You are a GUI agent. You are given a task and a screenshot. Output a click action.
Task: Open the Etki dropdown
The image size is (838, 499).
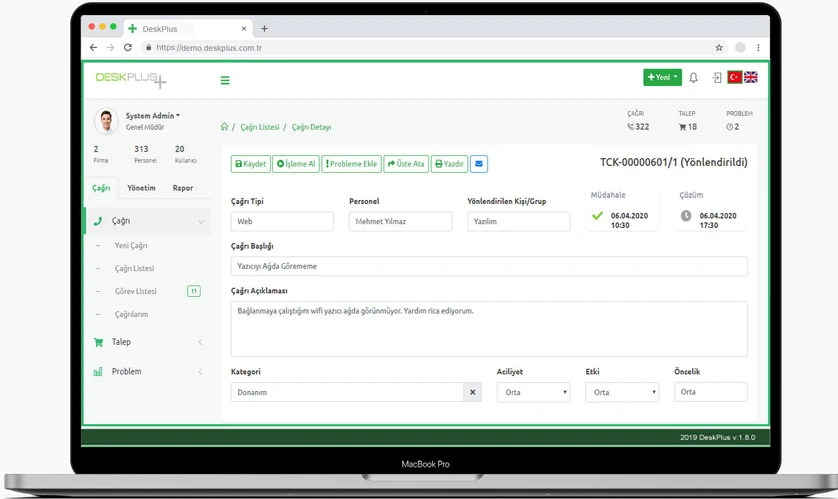pyautogui.click(x=621, y=392)
